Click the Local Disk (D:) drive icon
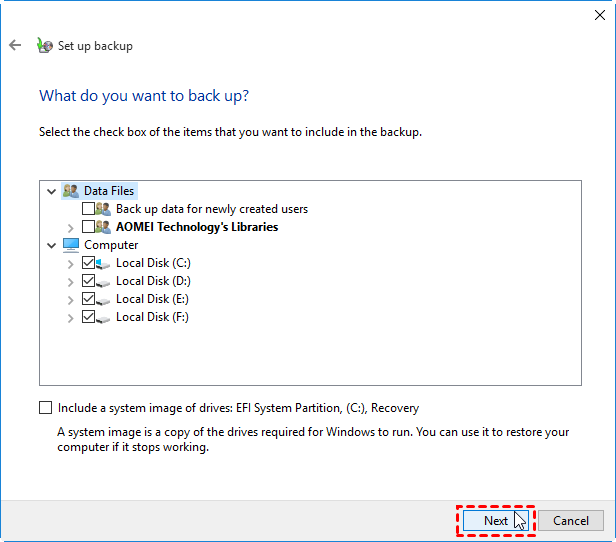 click(x=104, y=281)
